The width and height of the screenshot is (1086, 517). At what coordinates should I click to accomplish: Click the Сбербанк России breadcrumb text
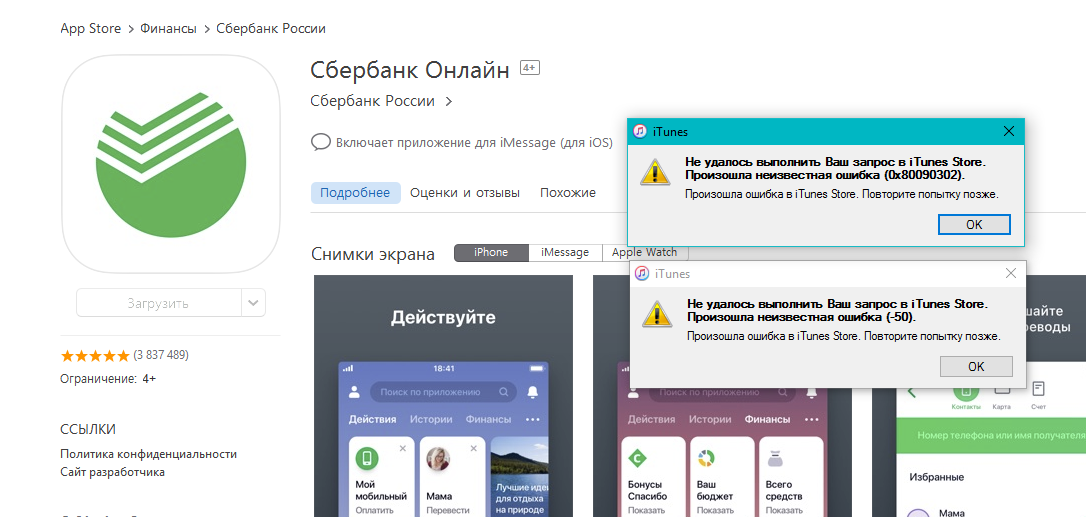pyautogui.click(x=271, y=28)
